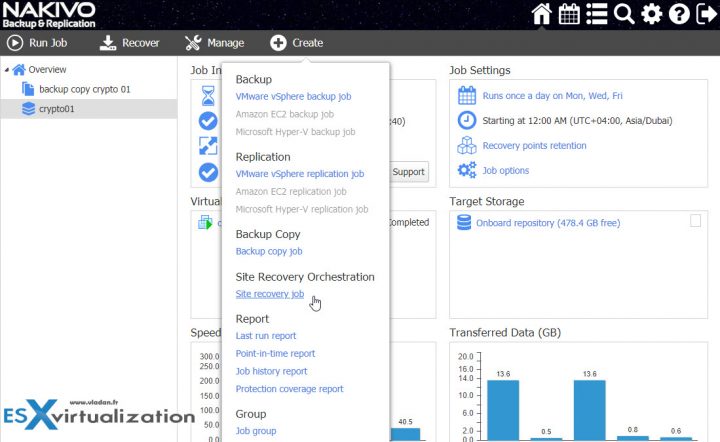Tick the Onboard repository checkbox
The width and height of the screenshot is (720, 442).
click(695, 221)
